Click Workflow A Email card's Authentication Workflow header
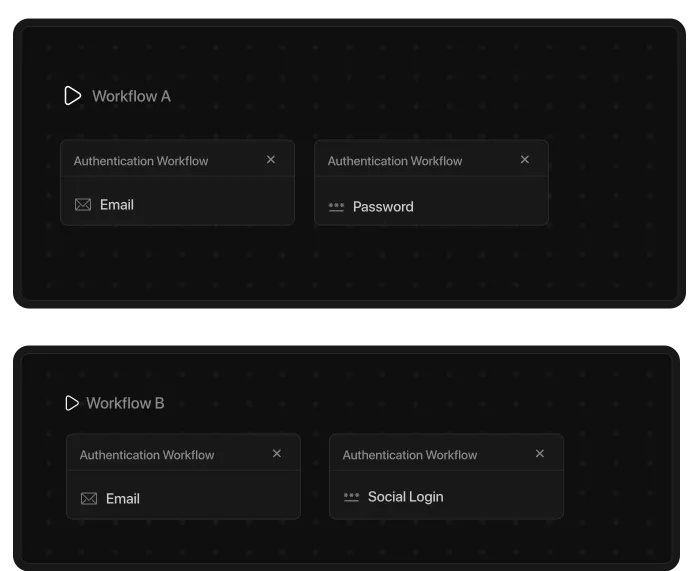The image size is (700, 571). tap(141, 161)
